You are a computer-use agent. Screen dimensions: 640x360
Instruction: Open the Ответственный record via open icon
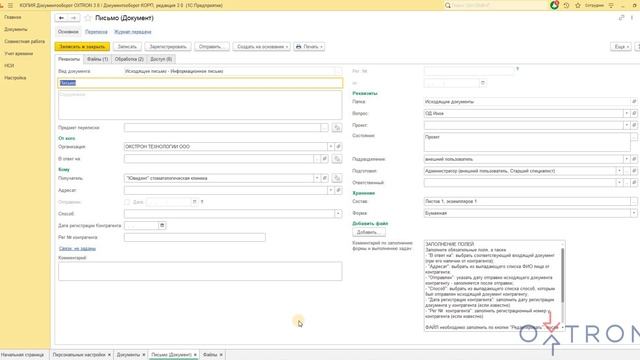pyautogui.click(x=634, y=183)
